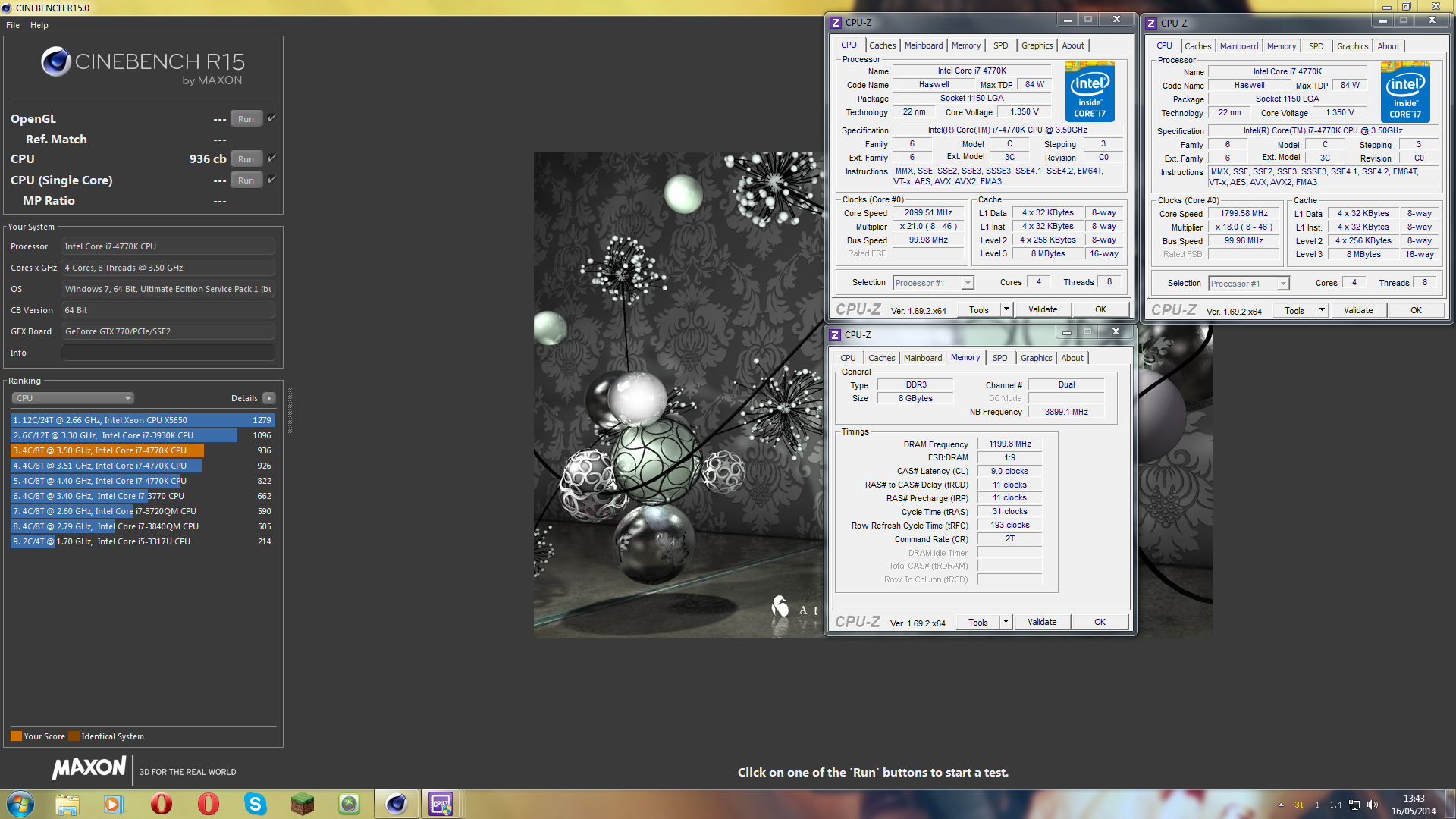The height and width of the screenshot is (819, 1456).
Task: Switch to Cinebench taskbar button
Action: [x=397, y=804]
